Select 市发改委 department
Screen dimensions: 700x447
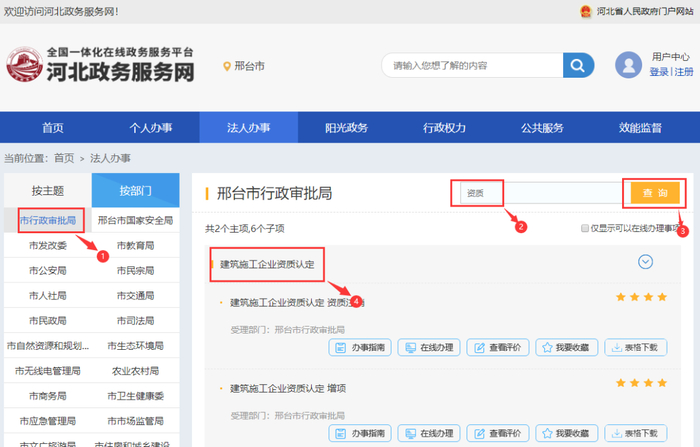[x=48, y=245]
